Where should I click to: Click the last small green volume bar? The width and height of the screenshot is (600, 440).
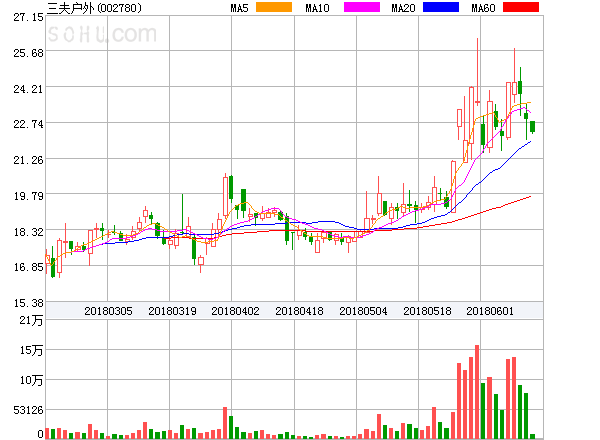point(532,436)
